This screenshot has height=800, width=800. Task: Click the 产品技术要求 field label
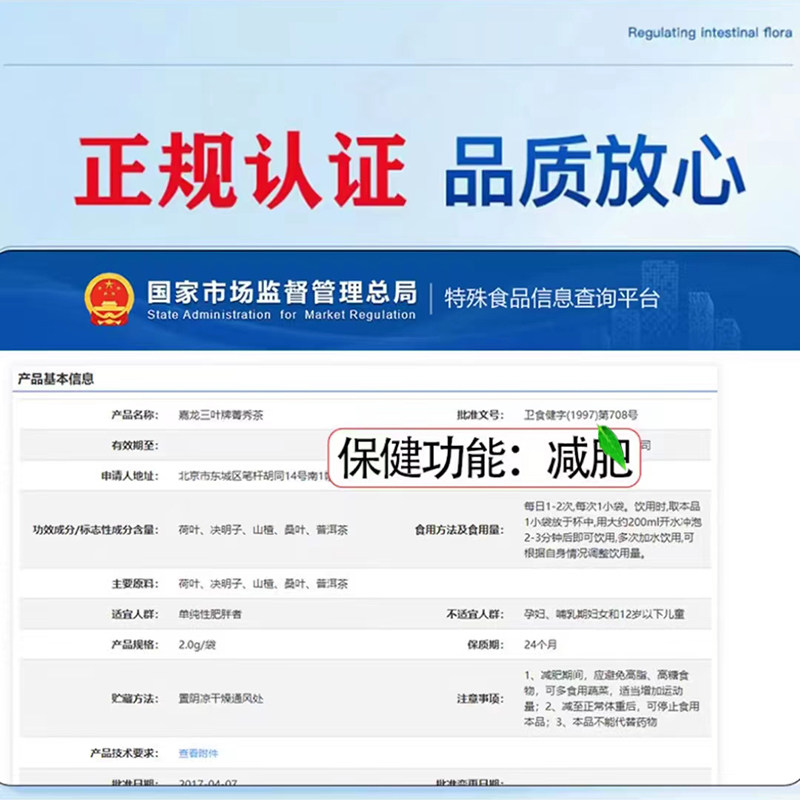click(124, 753)
